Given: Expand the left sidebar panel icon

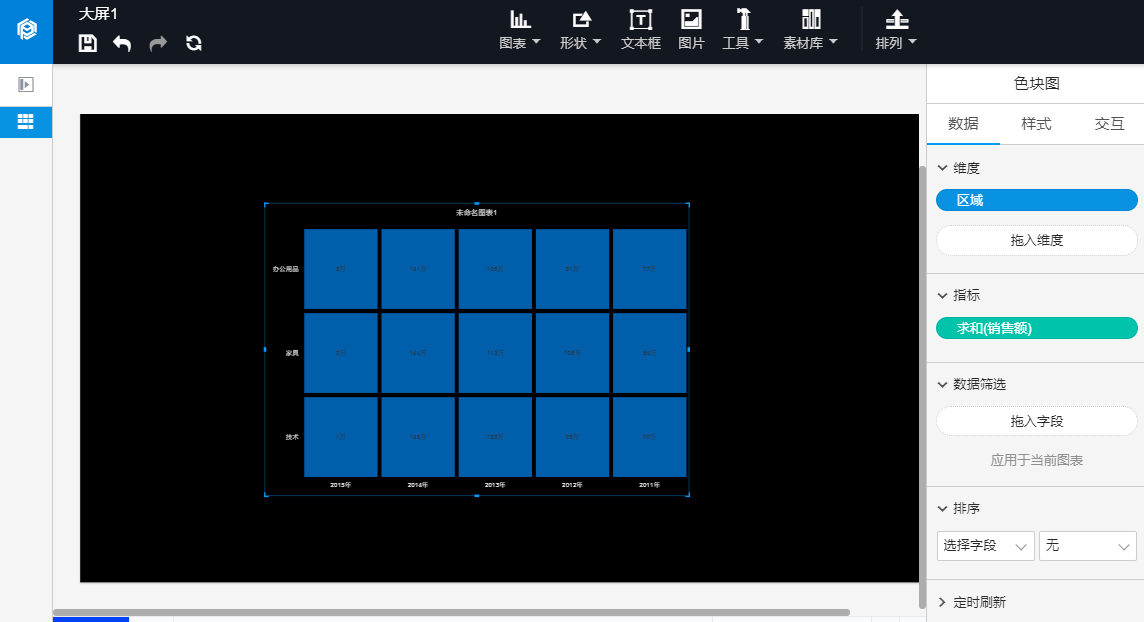Looking at the screenshot, I should point(26,85).
